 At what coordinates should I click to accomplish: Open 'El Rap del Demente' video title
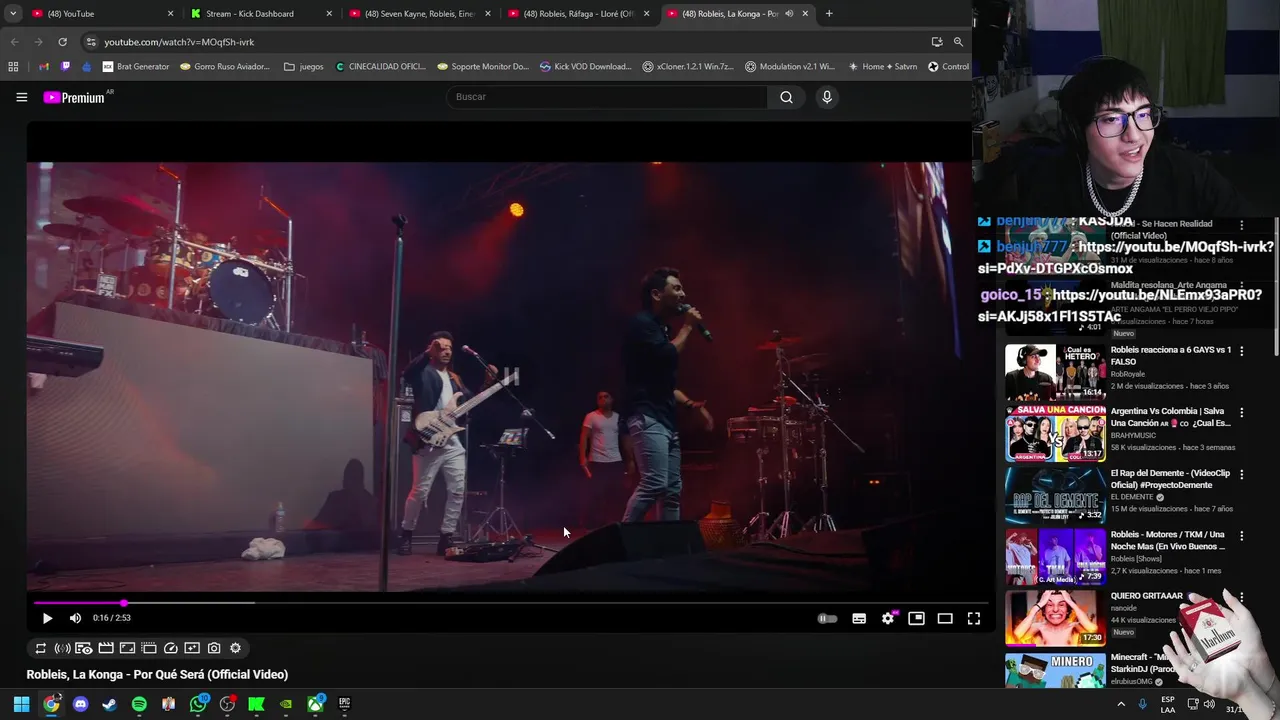[x=1170, y=479]
